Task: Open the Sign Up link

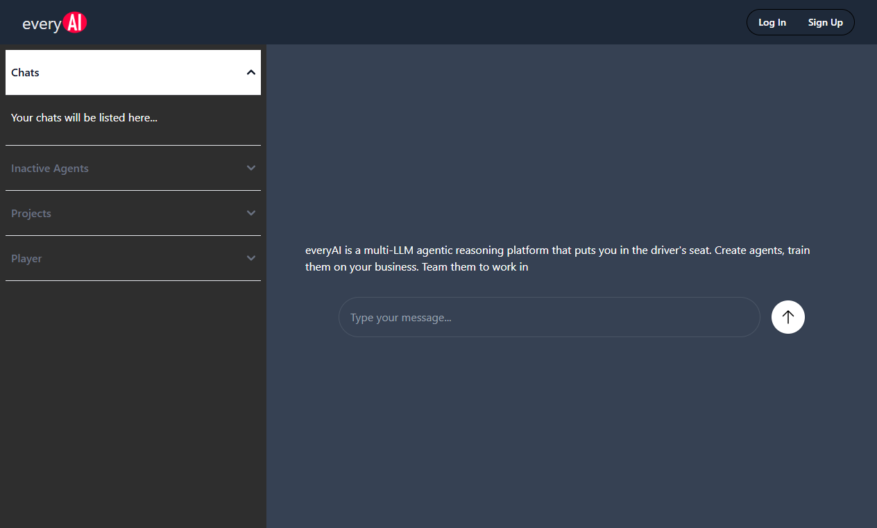Action: [x=825, y=22]
